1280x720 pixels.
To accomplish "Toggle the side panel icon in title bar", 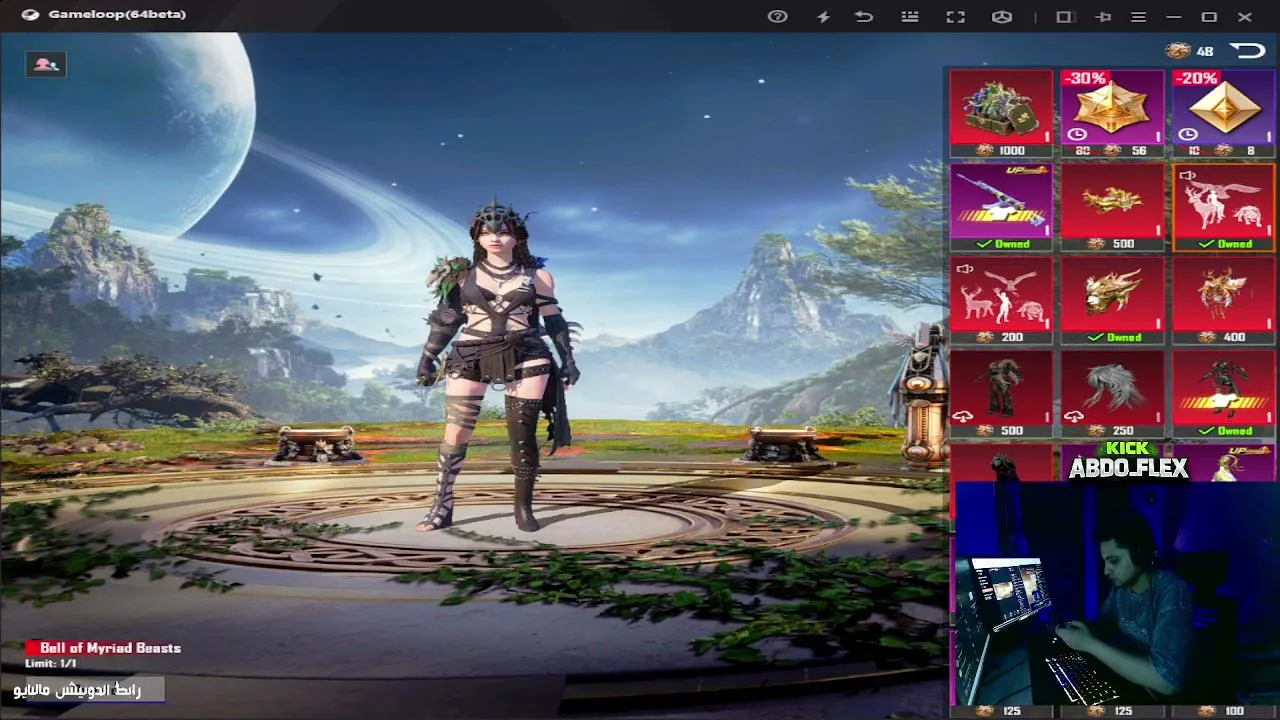I will click(1064, 16).
